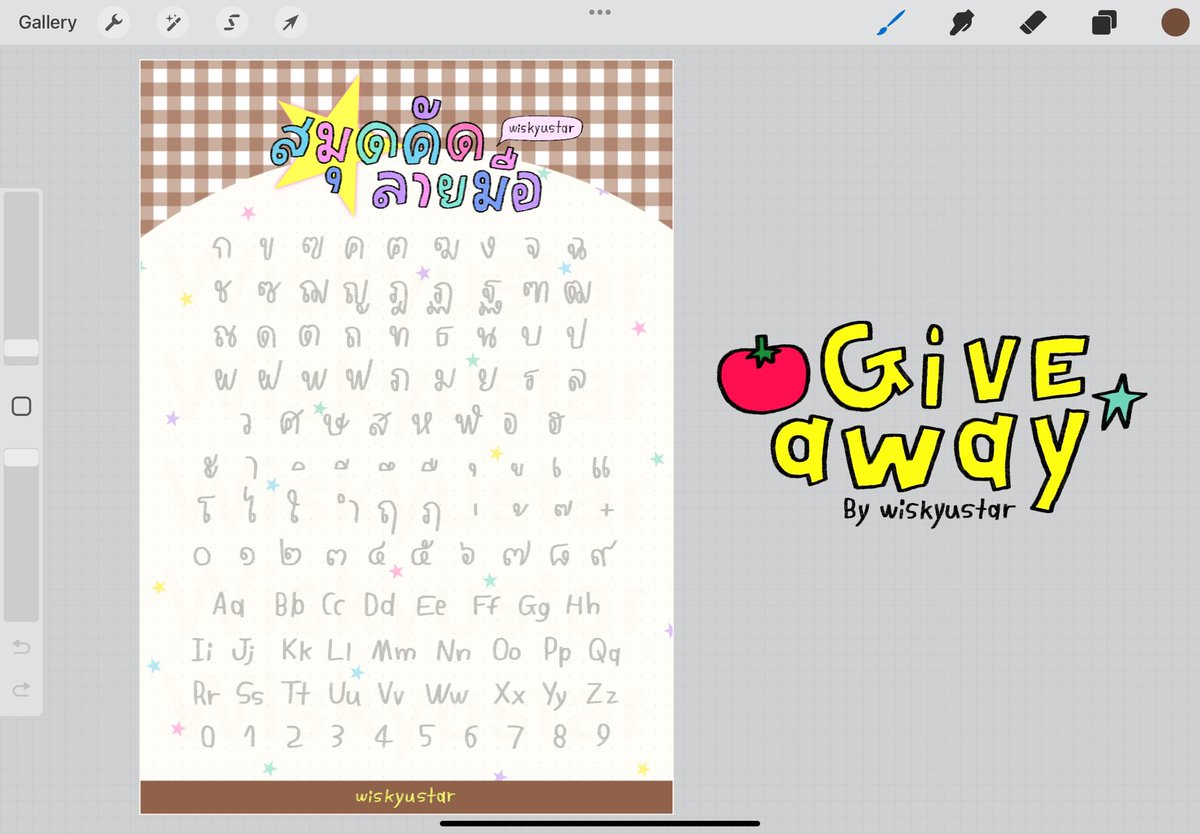Viewport: 1200px width, 834px height.
Task: Tap the 'Rr' practice letters
Action: 207,695
